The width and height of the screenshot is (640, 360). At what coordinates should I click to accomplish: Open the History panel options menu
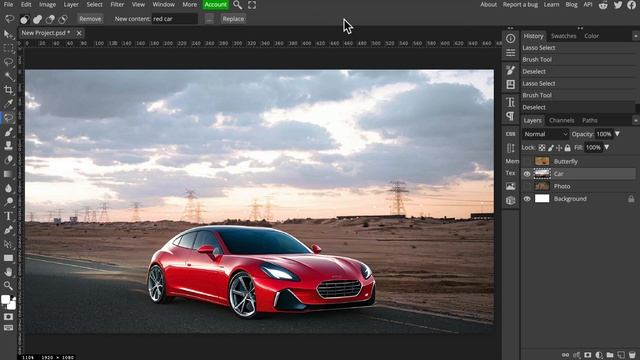(636, 36)
